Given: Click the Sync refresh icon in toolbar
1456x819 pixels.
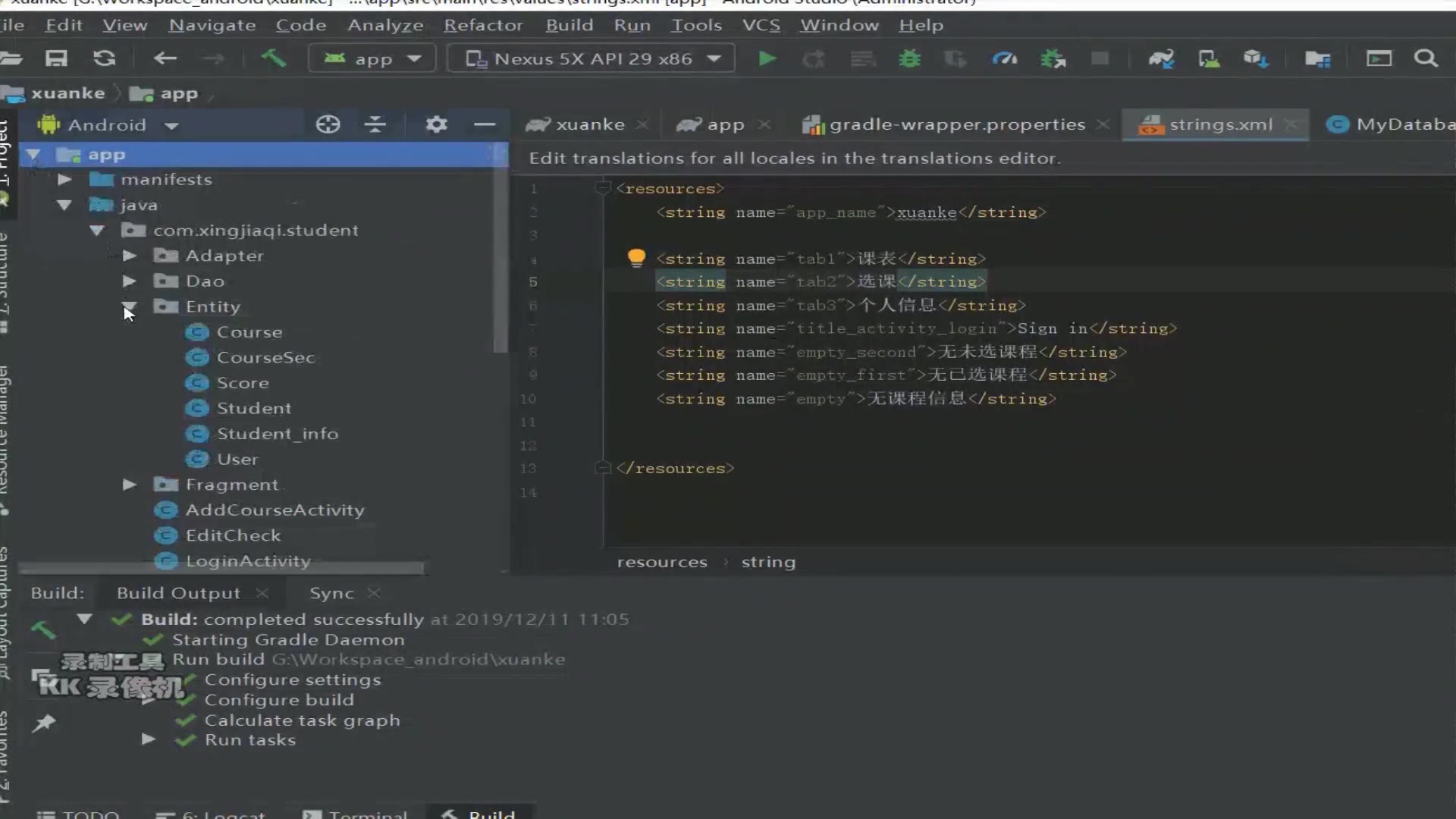Looking at the screenshot, I should (105, 58).
